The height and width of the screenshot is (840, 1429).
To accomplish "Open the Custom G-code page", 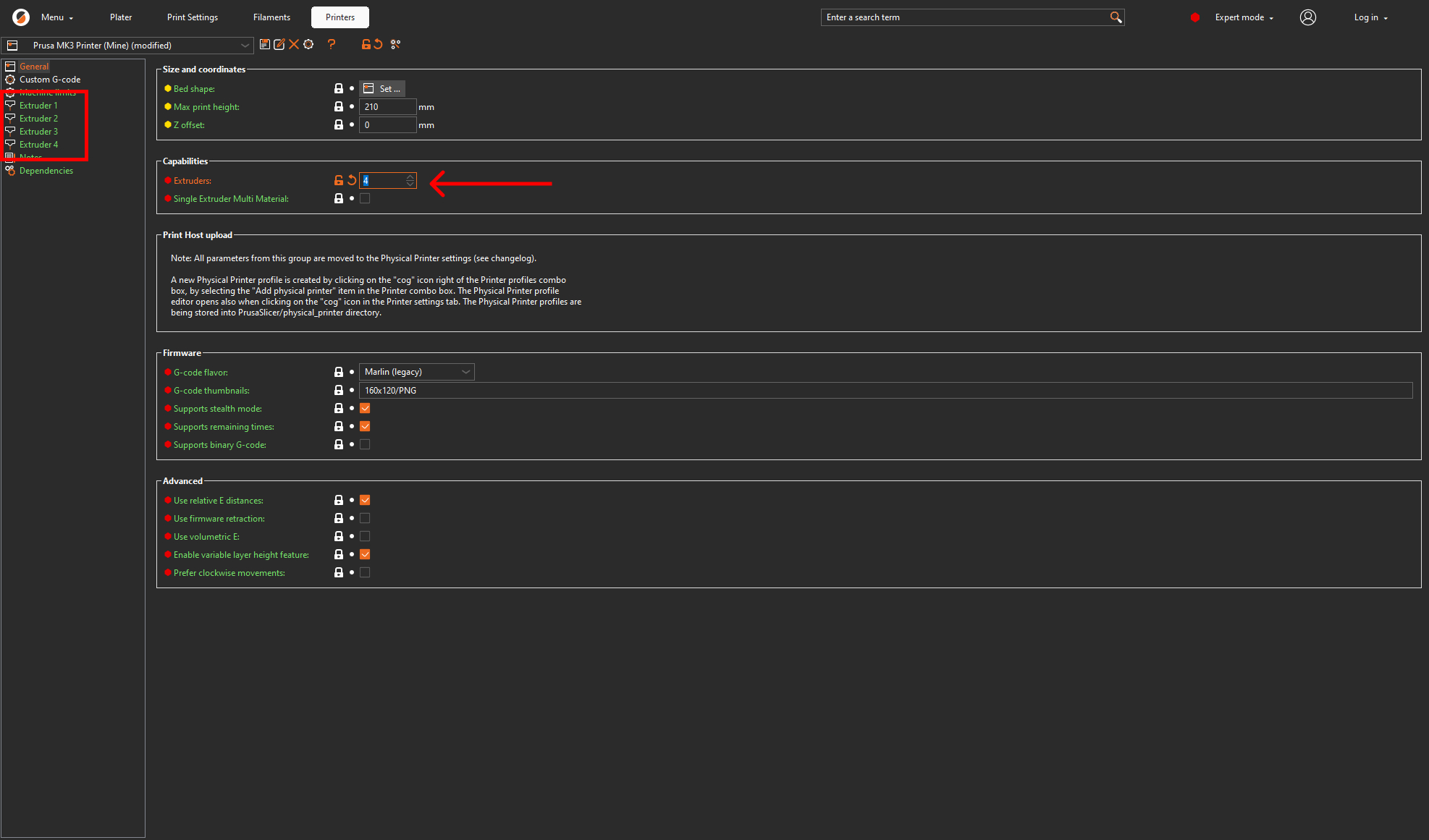I will pos(50,80).
